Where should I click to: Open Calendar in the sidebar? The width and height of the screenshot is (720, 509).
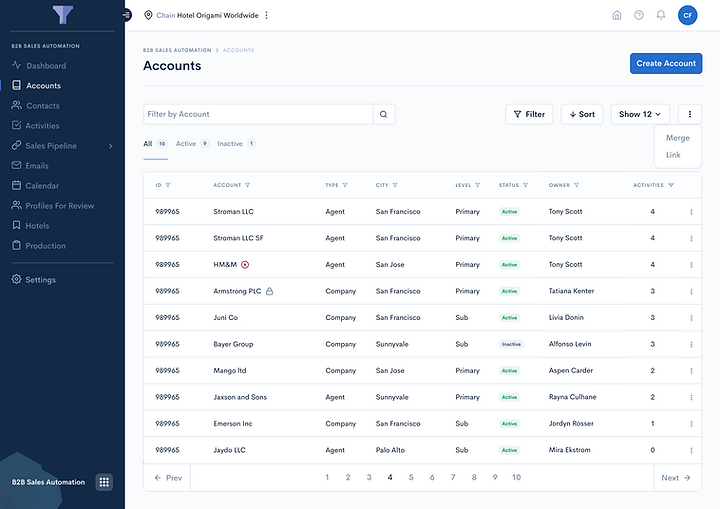35,186
